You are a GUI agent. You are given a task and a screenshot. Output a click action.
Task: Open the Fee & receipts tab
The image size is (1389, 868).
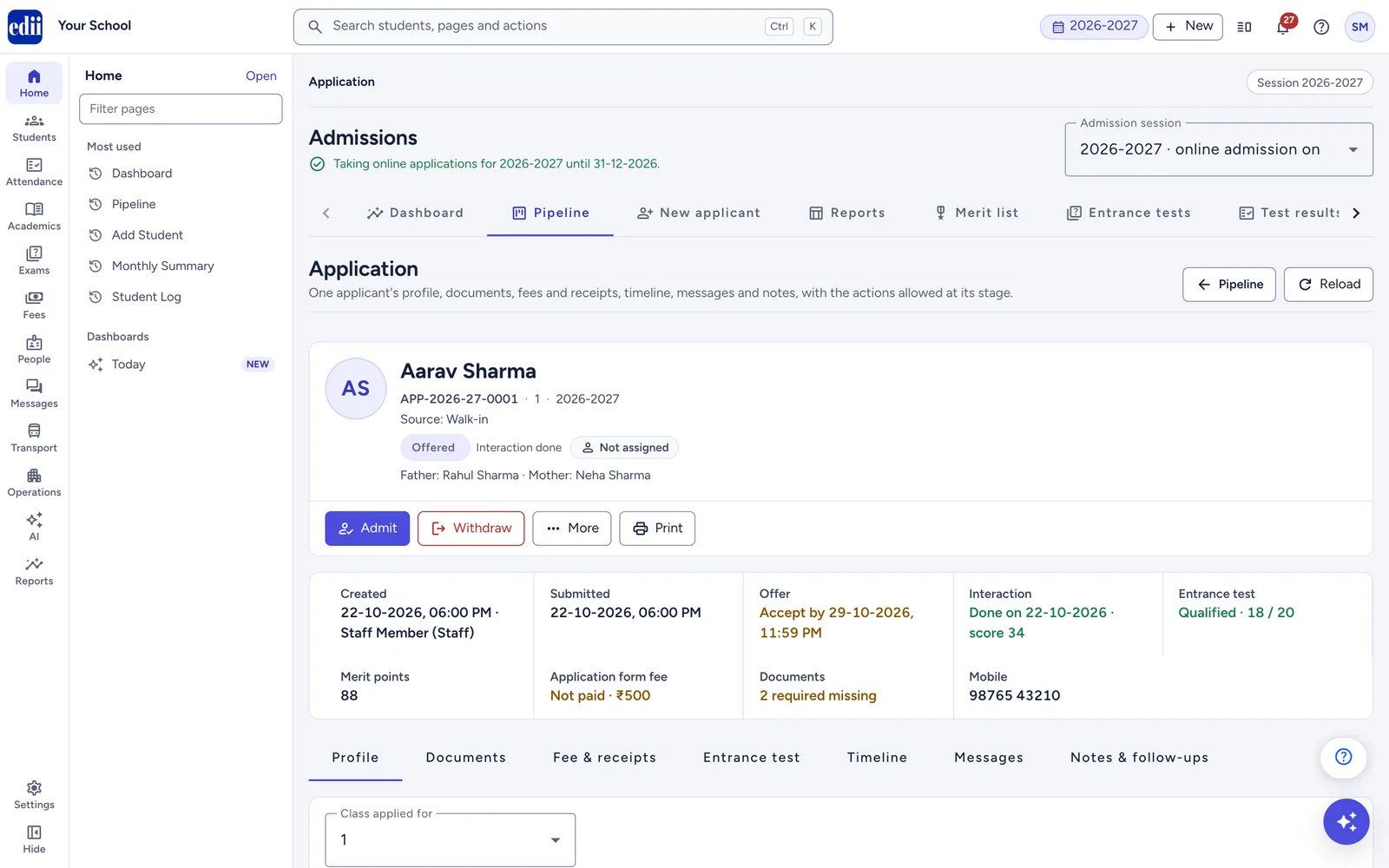pyautogui.click(x=604, y=758)
